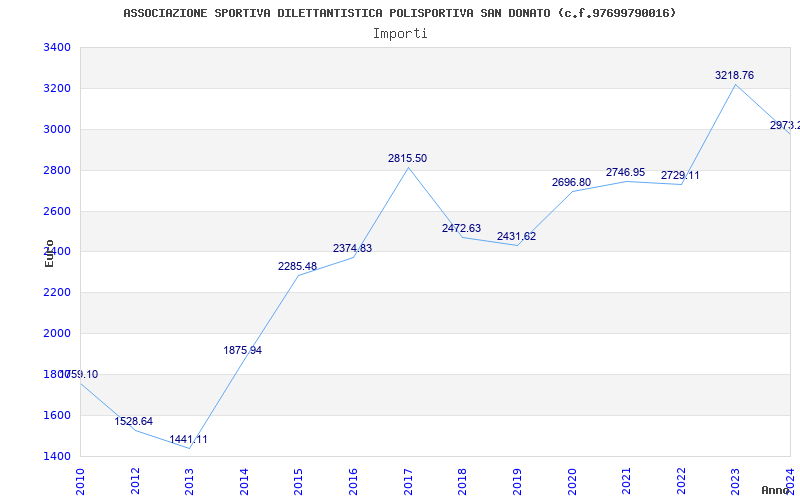Click the 3218.76 data label

click(734, 76)
